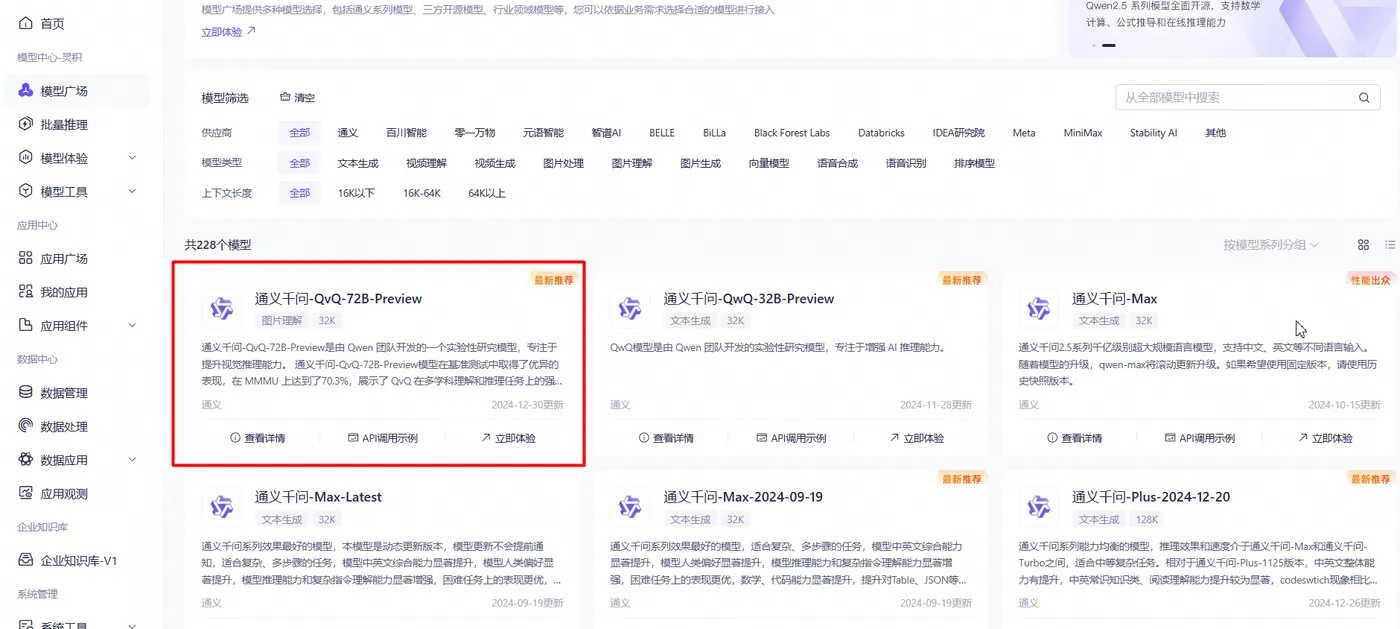The image size is (1400, 629).
Task: Open 企业知识库-V1 icon in sidebar
Action: click(26, 560)
